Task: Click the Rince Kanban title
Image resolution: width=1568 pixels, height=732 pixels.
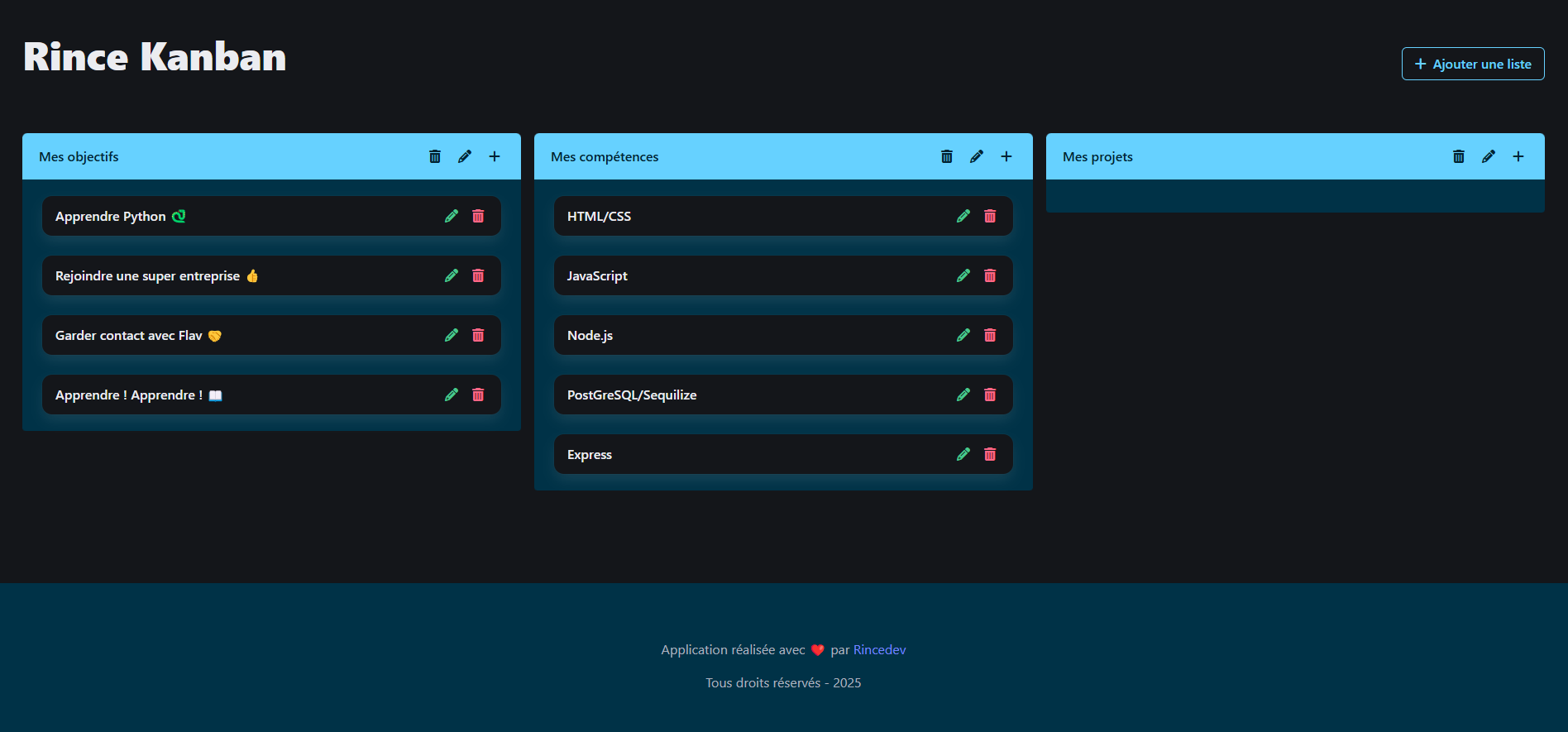Action: (x=155, y=57)
